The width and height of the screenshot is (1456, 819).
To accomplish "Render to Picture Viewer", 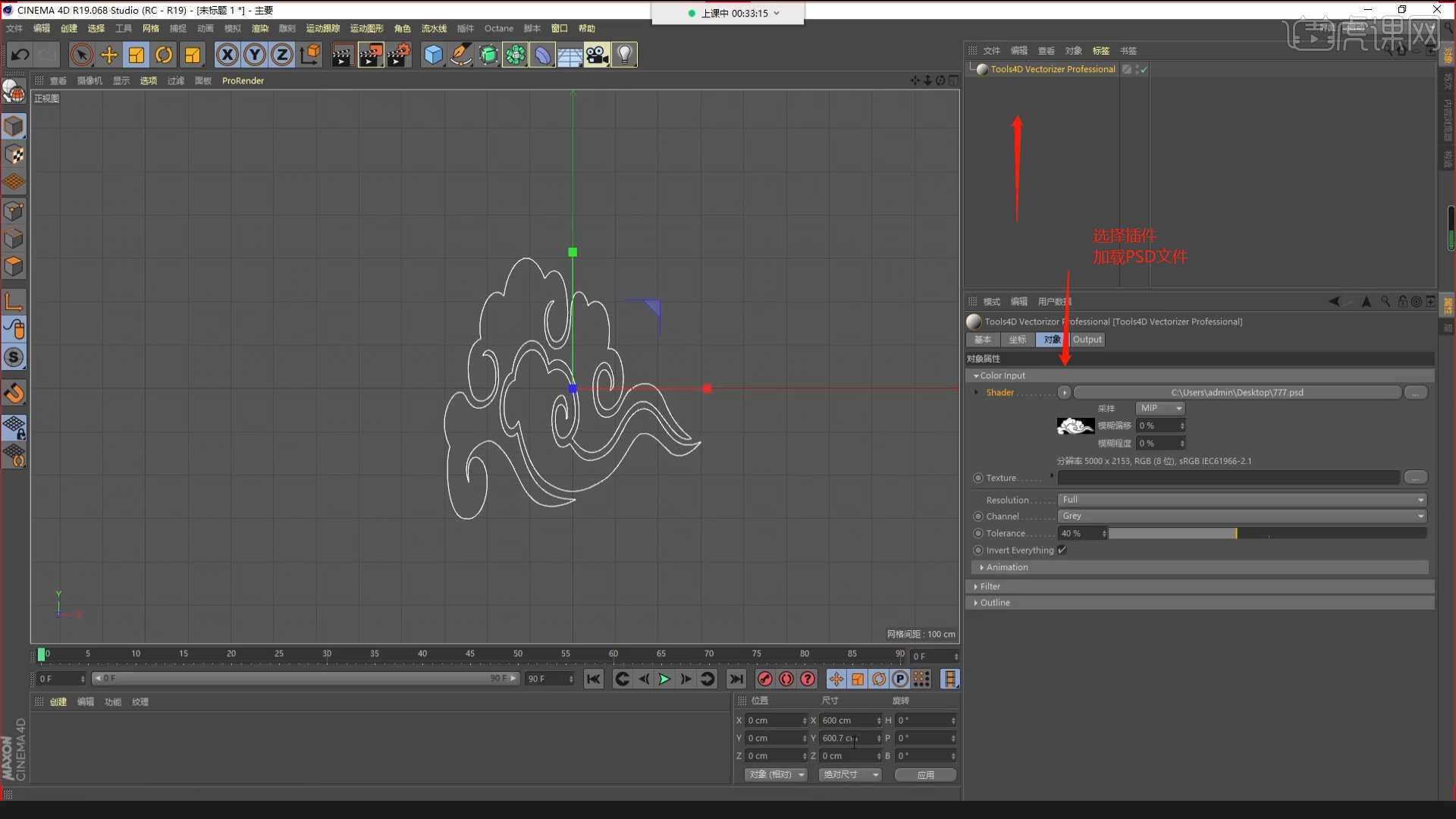I will (x=370, y=55).
